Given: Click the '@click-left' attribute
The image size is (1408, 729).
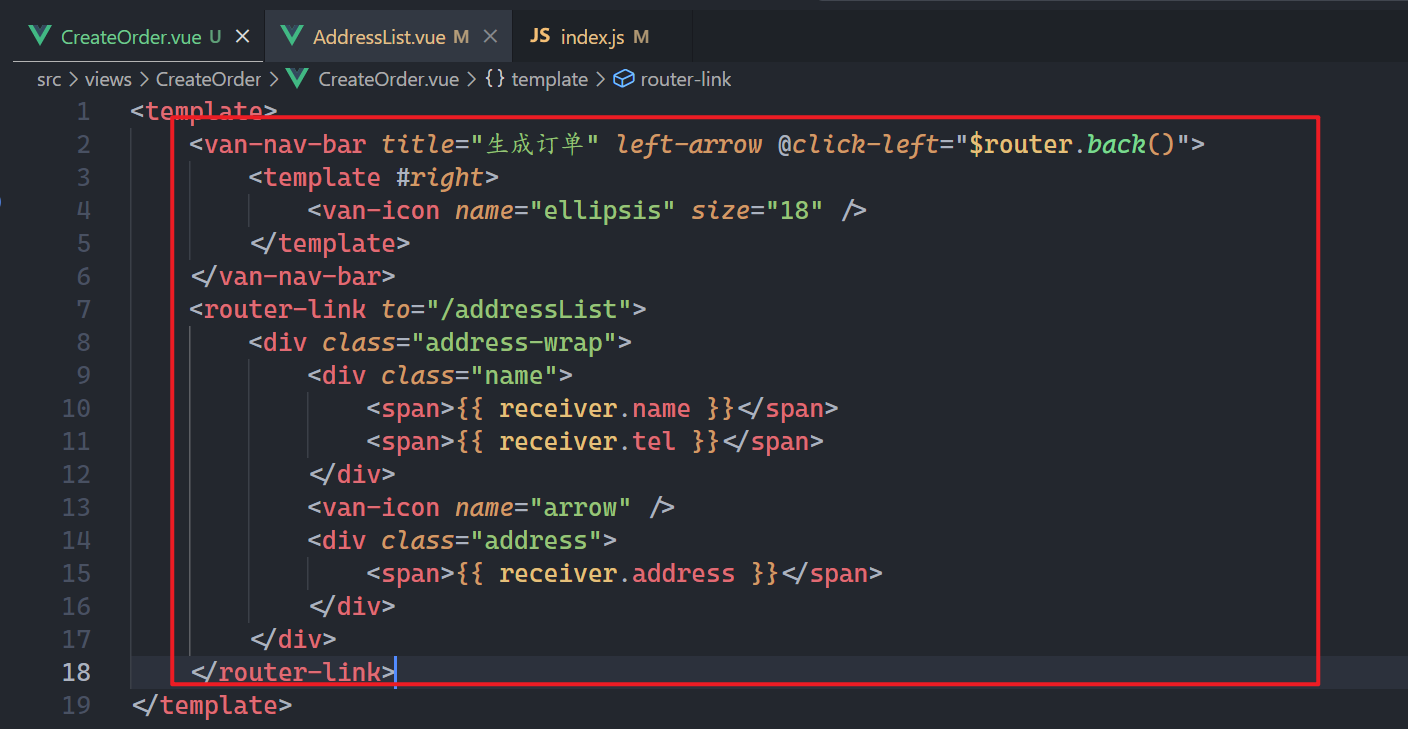Looking at the screenshot, I should (x=857, y=145).
